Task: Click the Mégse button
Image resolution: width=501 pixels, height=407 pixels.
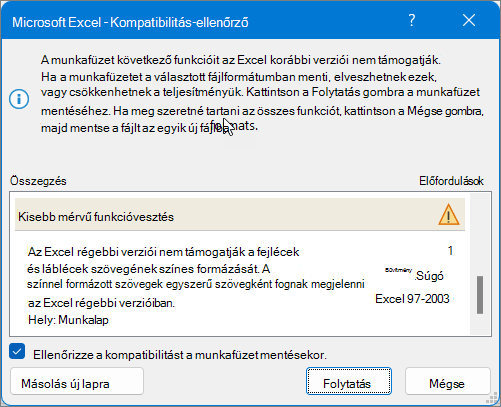Action: pos(447,381)
